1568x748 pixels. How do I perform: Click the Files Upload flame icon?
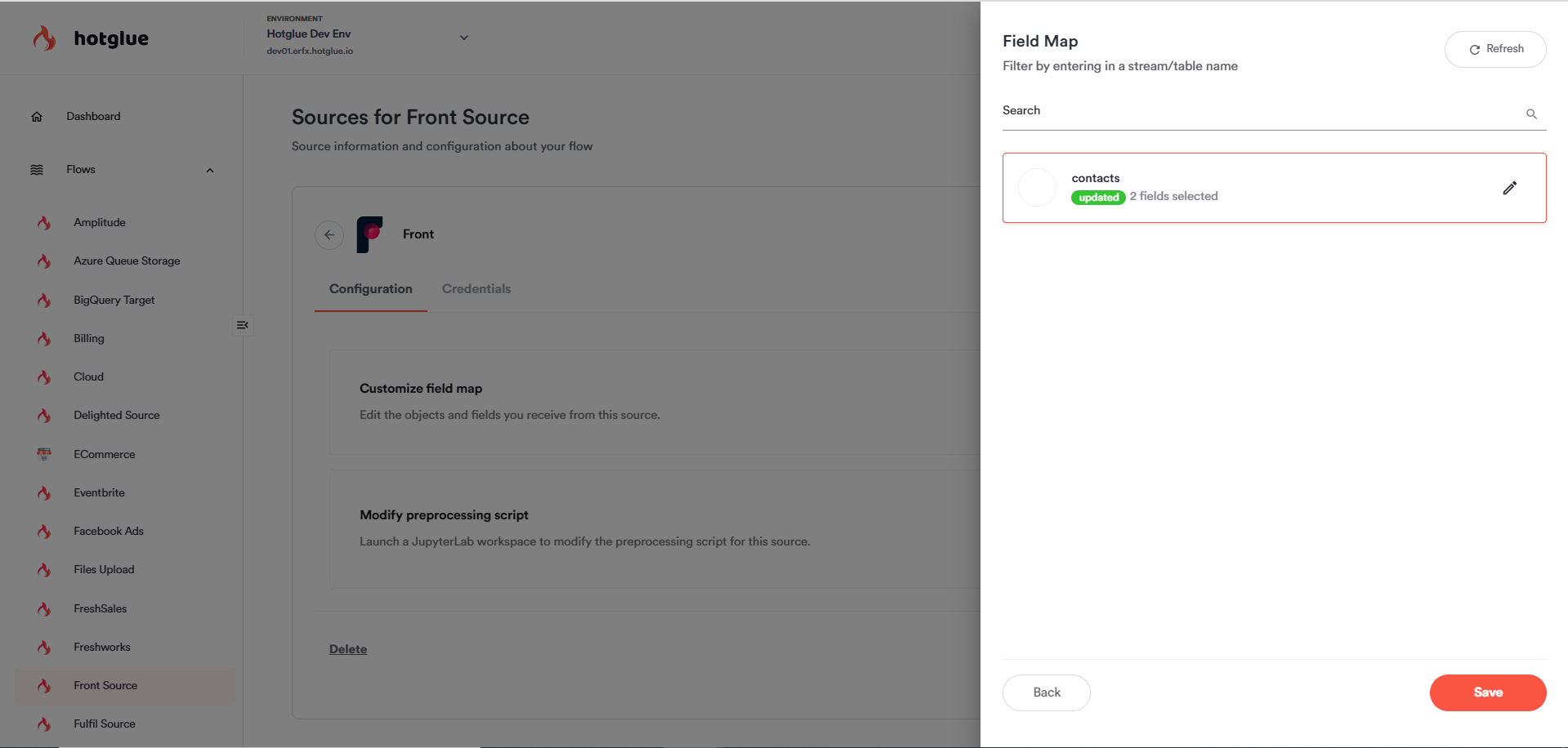[x=44, y=570]
